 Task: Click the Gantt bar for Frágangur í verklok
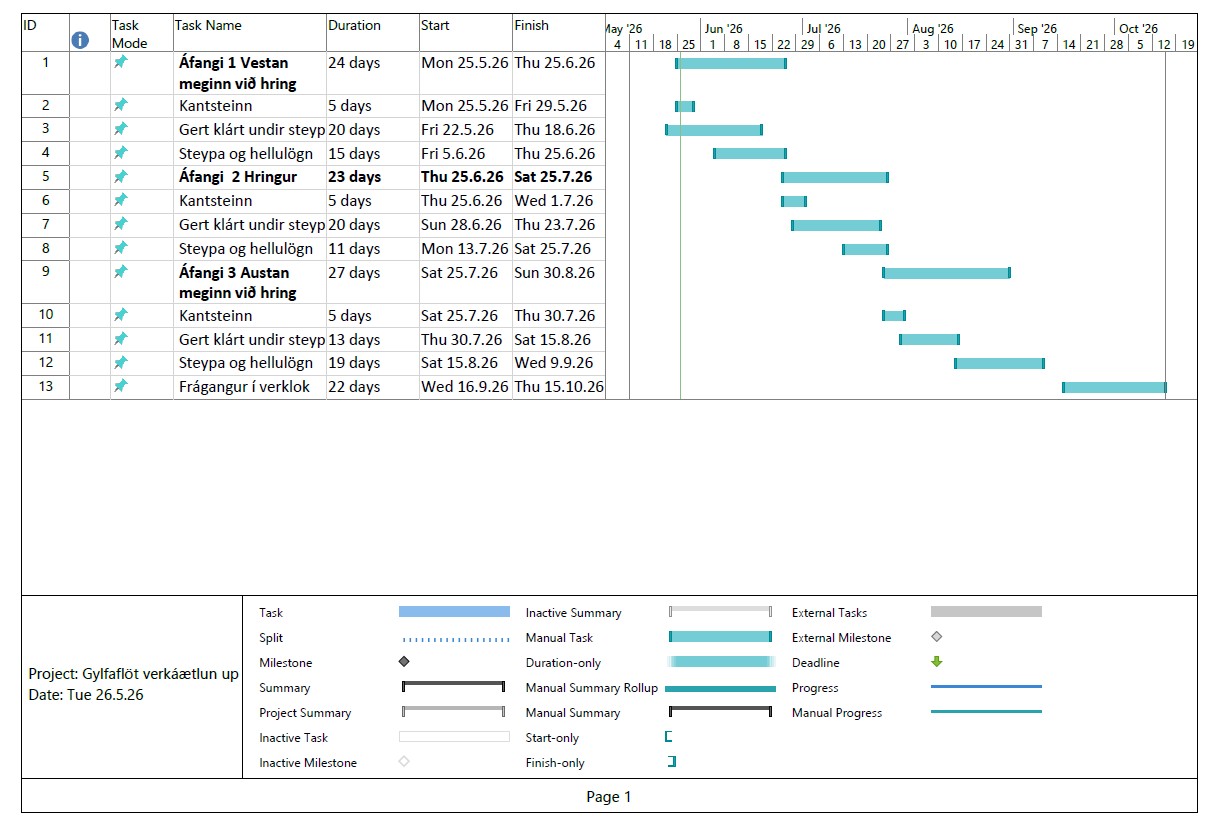coord(1114,387)
